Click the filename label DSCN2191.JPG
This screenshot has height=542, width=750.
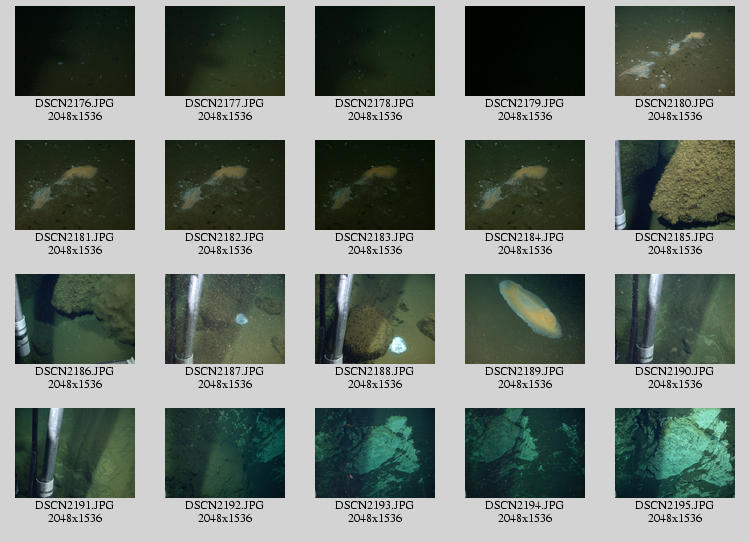coord(75,505)
